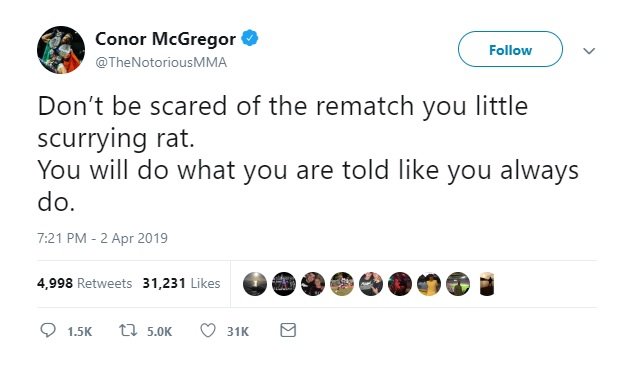Expand the tweet options chevron
This screenshot has height=369, width=636.
point(589,51)
